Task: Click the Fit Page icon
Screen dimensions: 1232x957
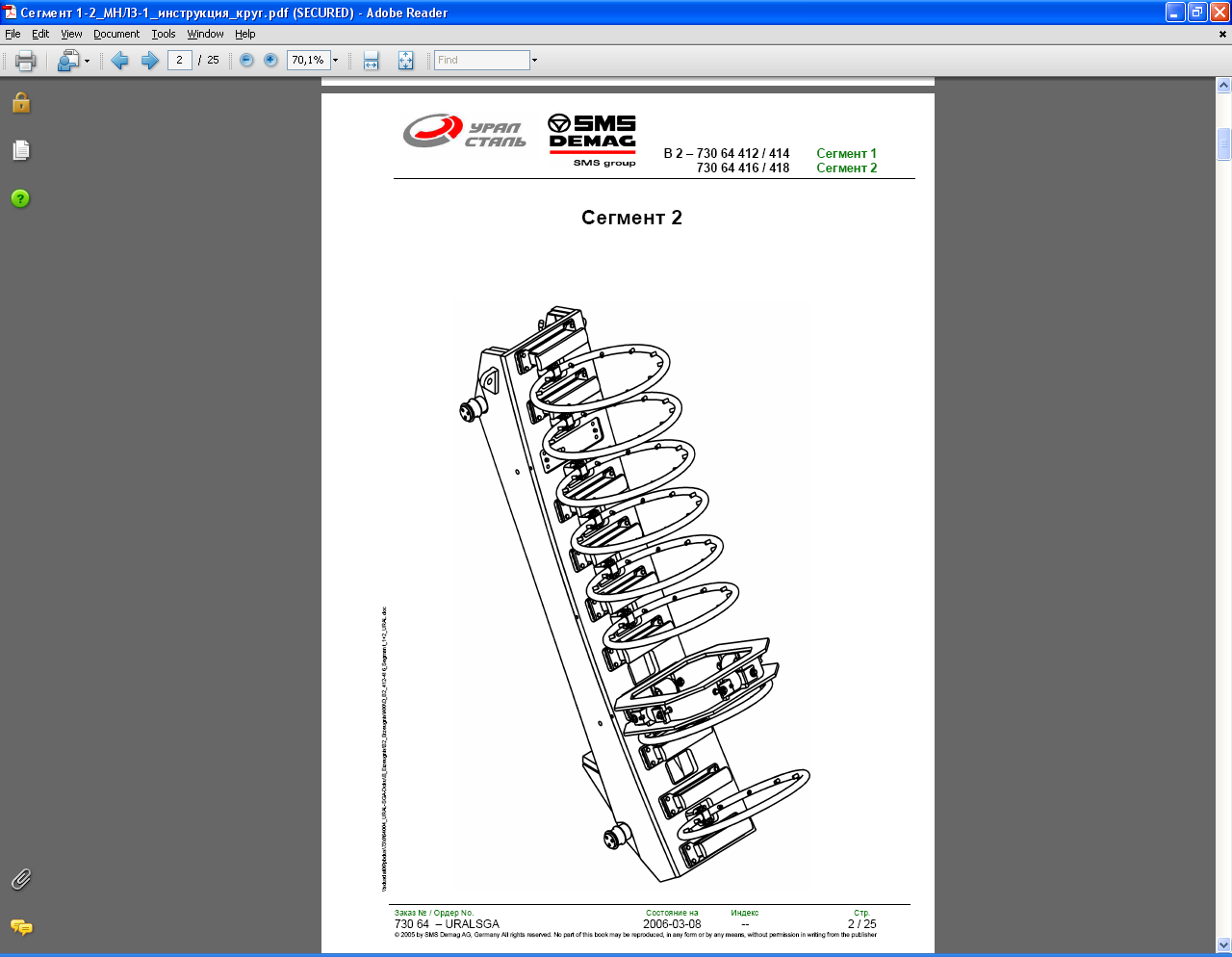Action: point(405,61)
